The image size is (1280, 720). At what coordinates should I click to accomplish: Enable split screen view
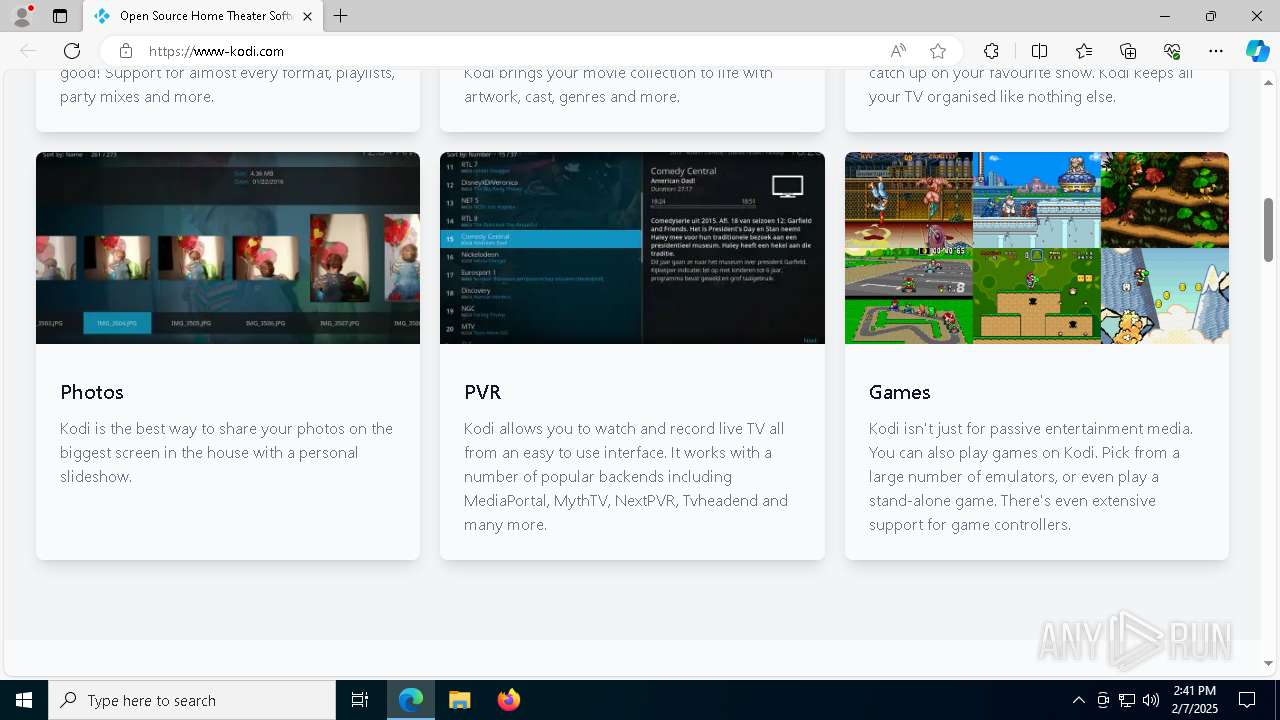pyautogui.click(x=1039, y=51)
